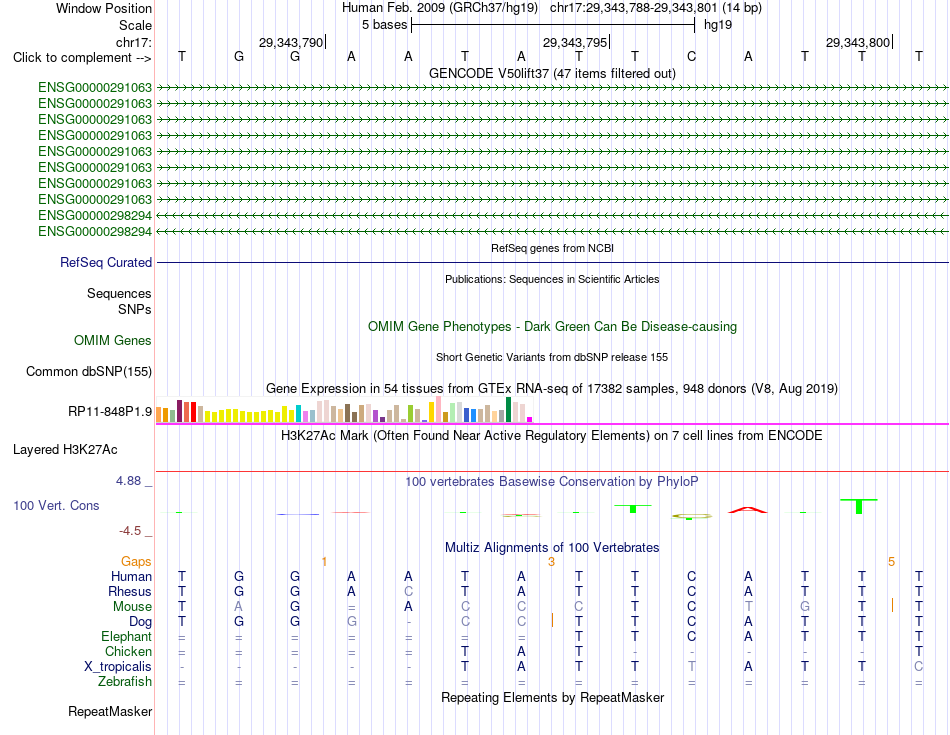Click the hg19 label beside the scale bar

pos(718,25)
